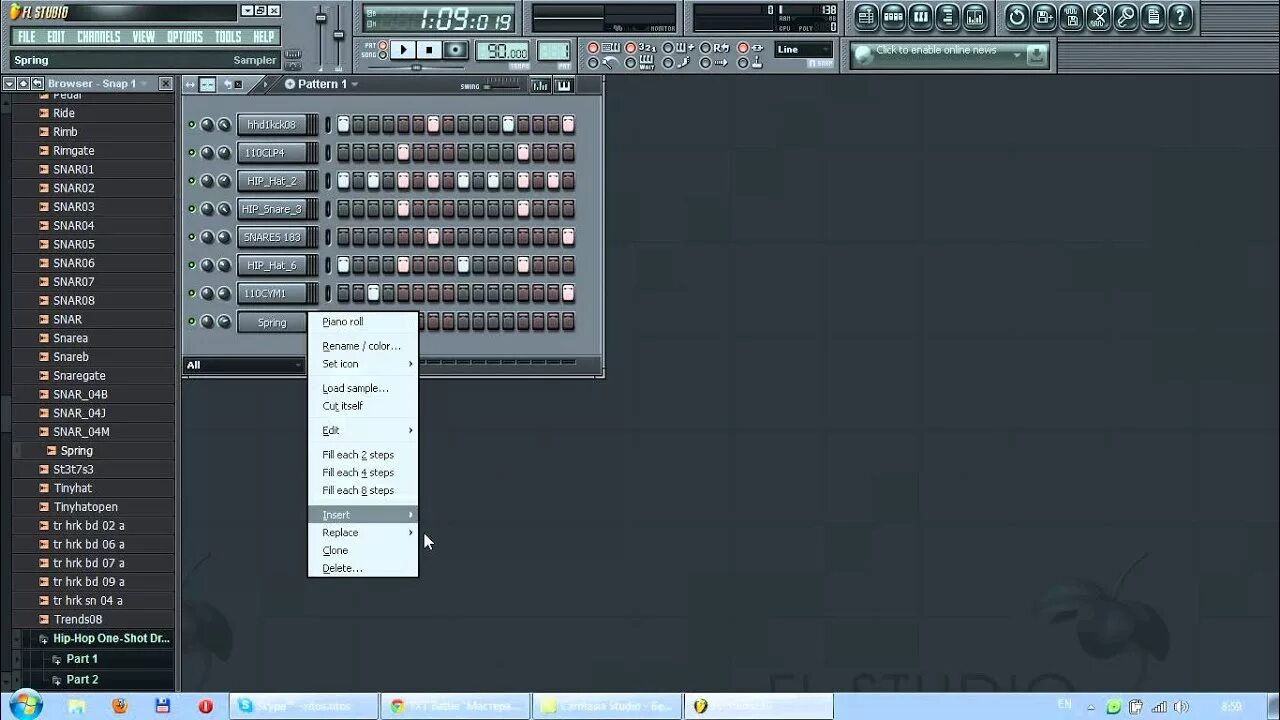The width and height of the screenshot is (1280, 720).
Task: Open Google Chrome in the taskbar
Action: 455,706
